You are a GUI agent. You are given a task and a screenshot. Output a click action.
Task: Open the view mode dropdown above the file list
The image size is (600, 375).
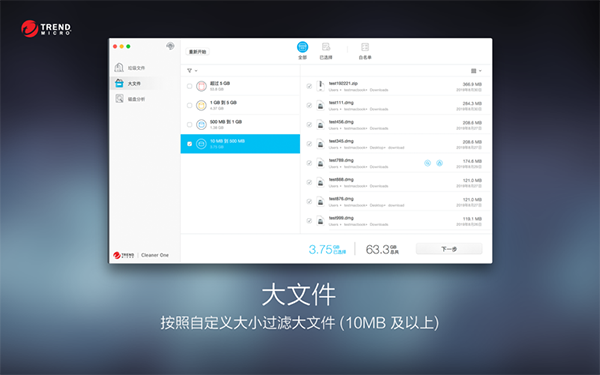476,71
